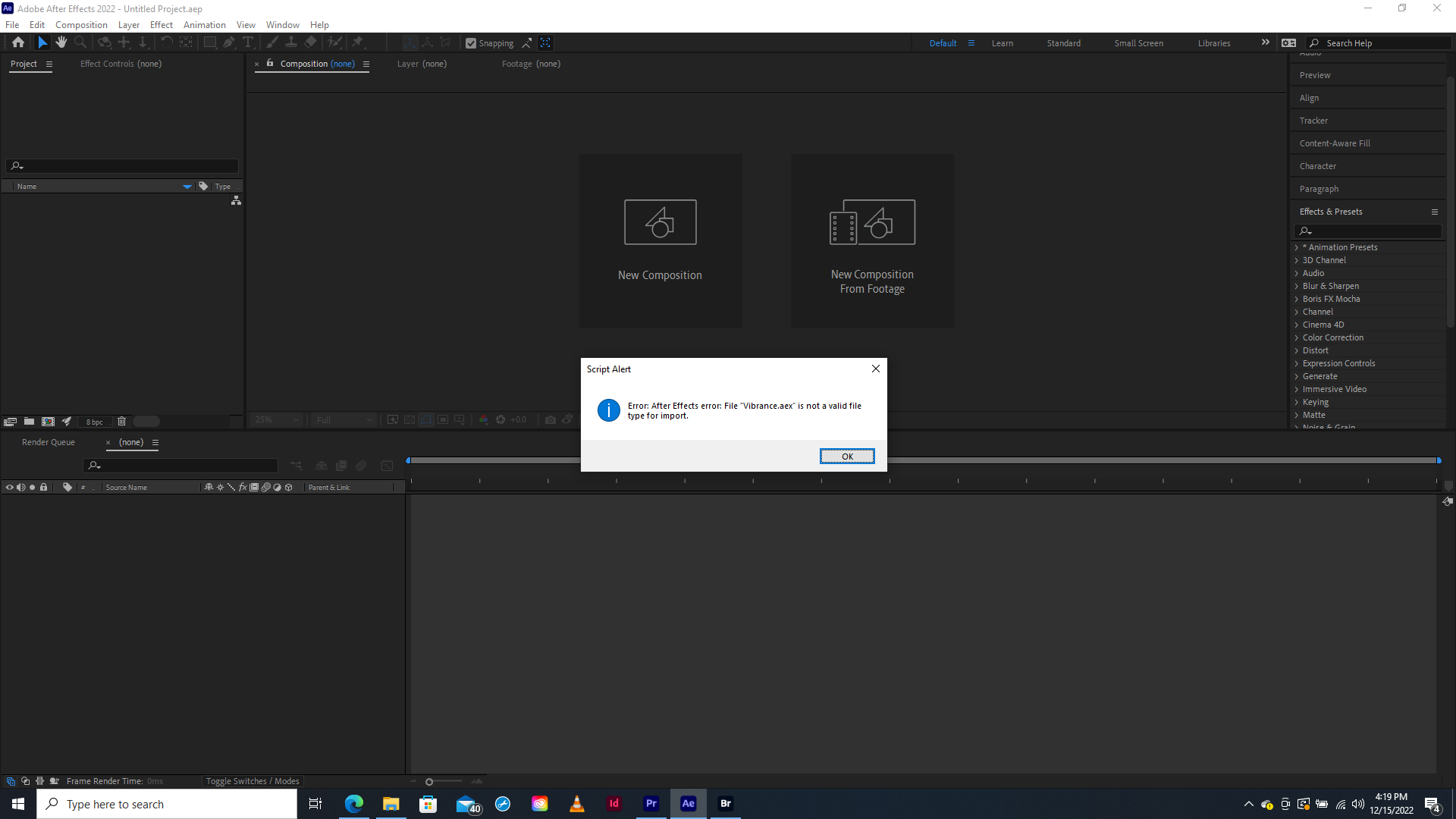Switch to the Render Queue tab
1456x819 pixels.
[x=48, y=442]
